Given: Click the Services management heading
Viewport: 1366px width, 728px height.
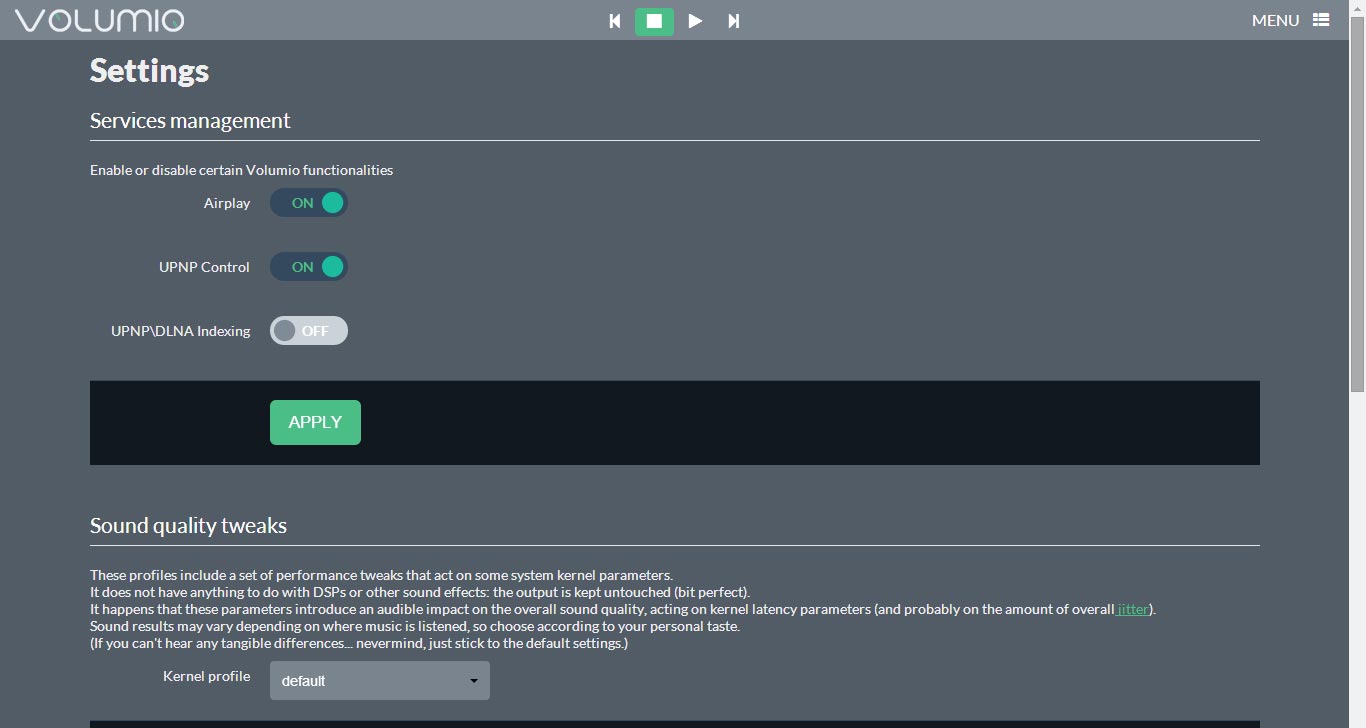Looking at the screenshot, I should (x=190, y=121).
